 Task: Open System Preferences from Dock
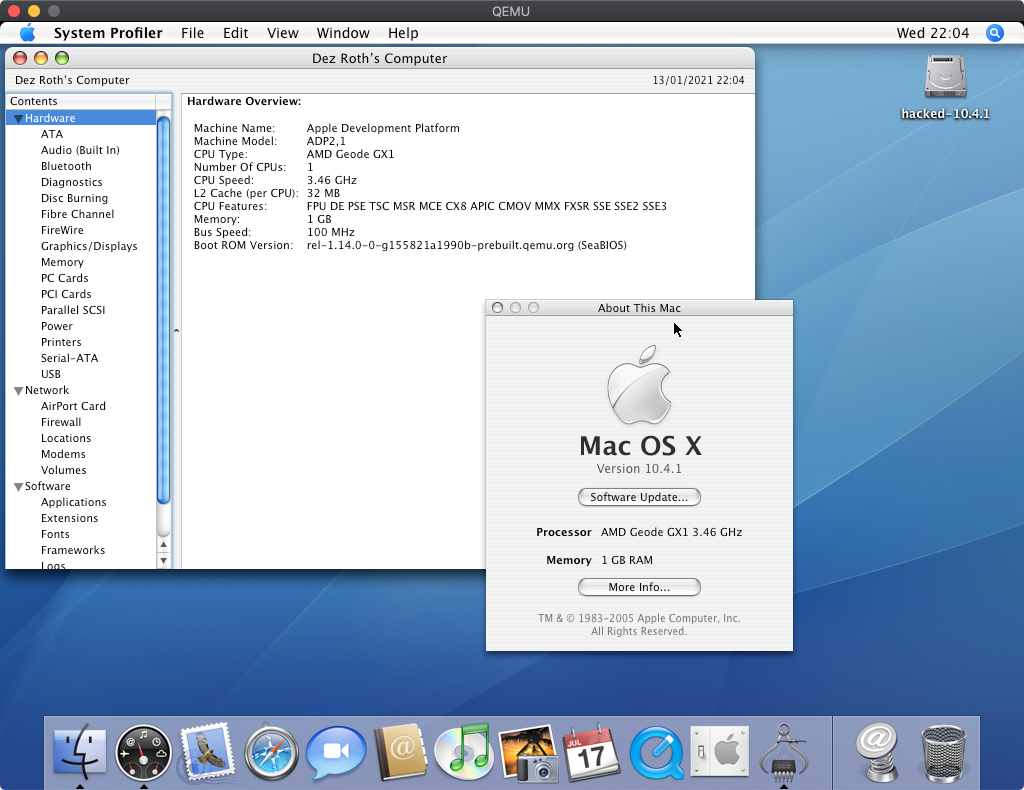[720, 752]
